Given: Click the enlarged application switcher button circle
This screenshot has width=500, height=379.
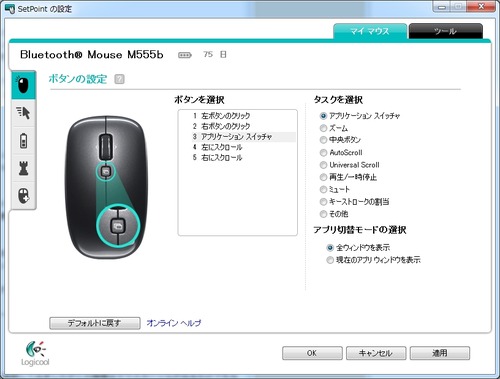Looking at the screenshot, I should (x=118, y=226).
